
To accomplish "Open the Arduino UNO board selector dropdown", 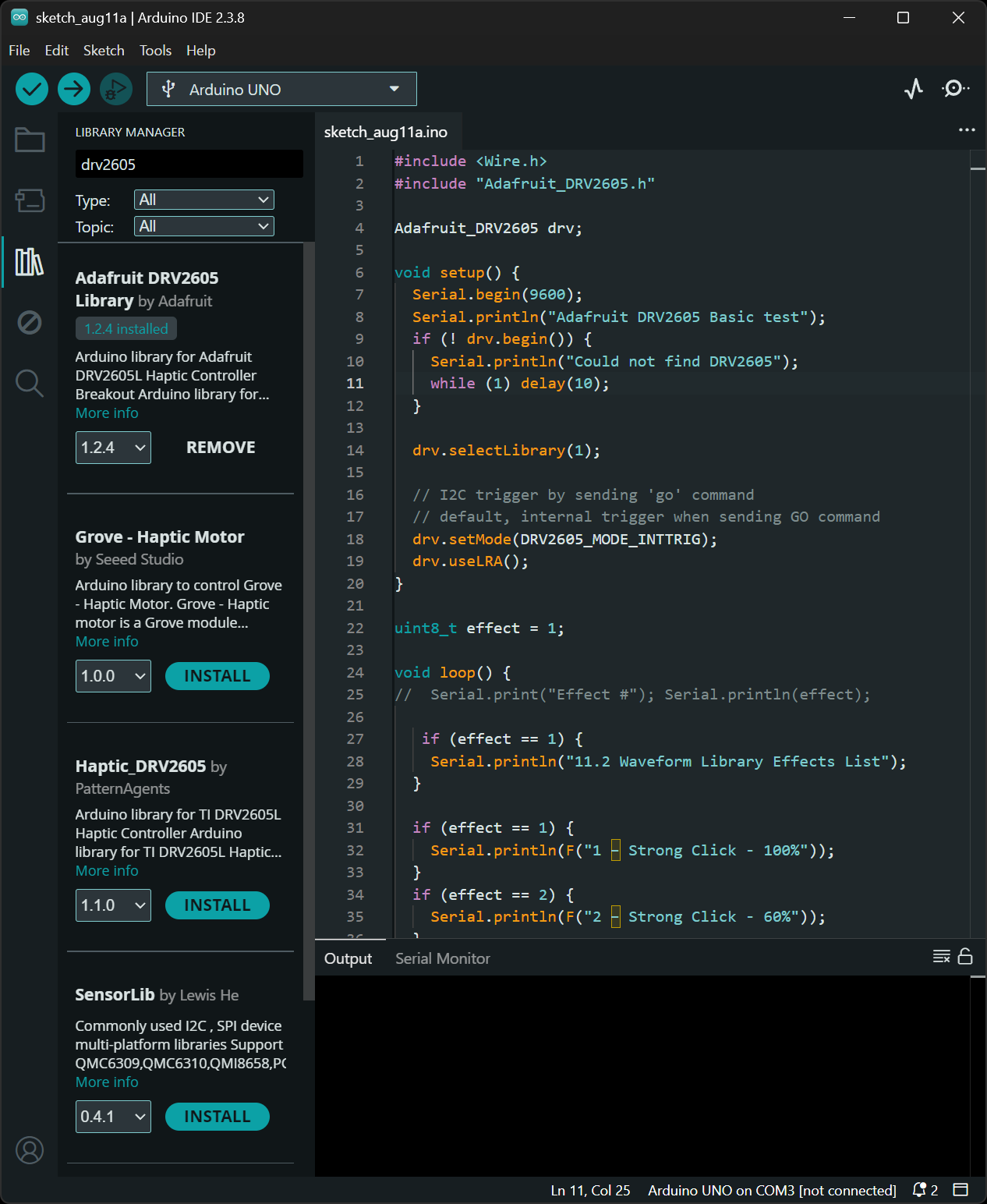I will [x=281, y=89].
